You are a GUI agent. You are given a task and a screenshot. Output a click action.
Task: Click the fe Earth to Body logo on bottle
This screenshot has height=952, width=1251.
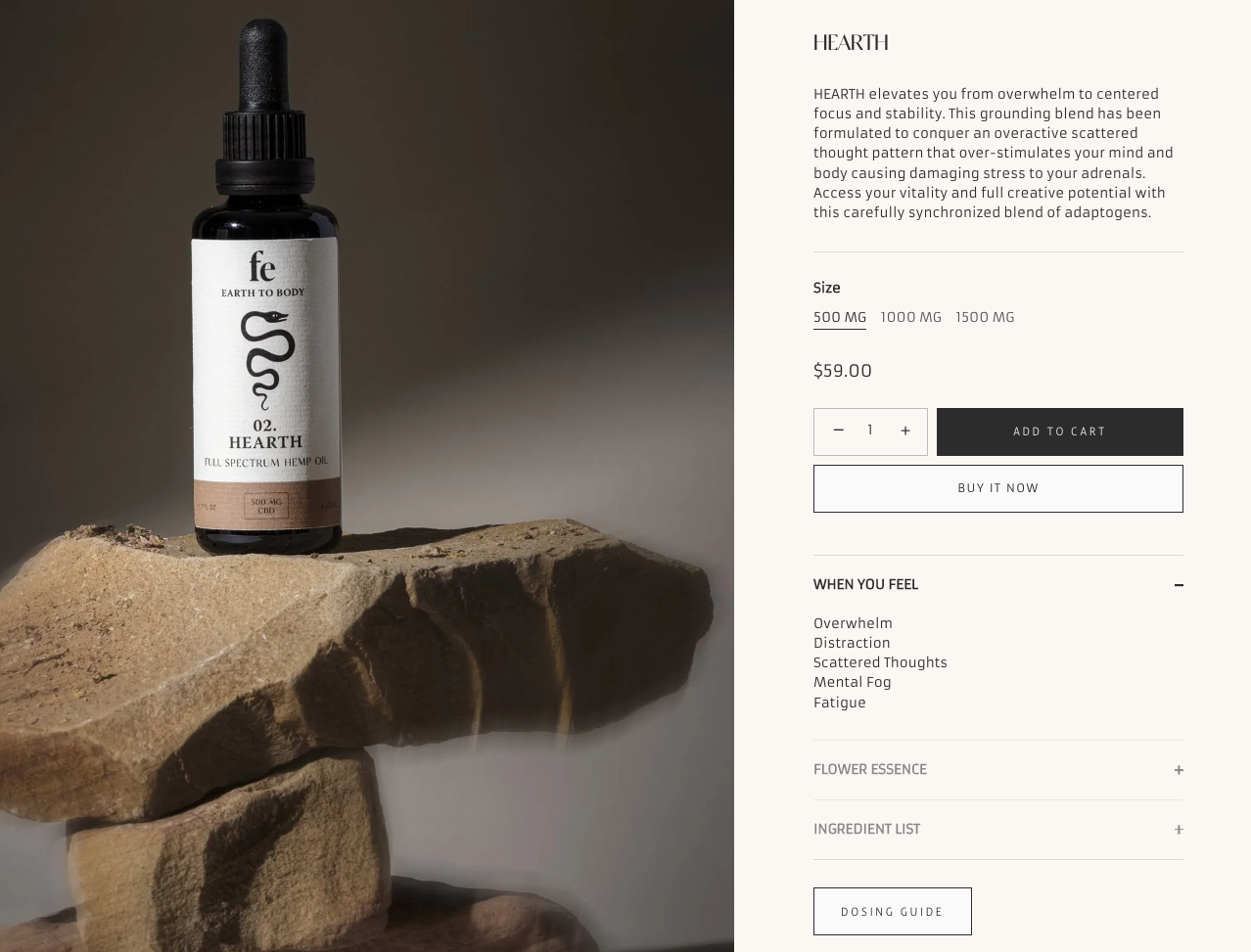click(262, 275)
